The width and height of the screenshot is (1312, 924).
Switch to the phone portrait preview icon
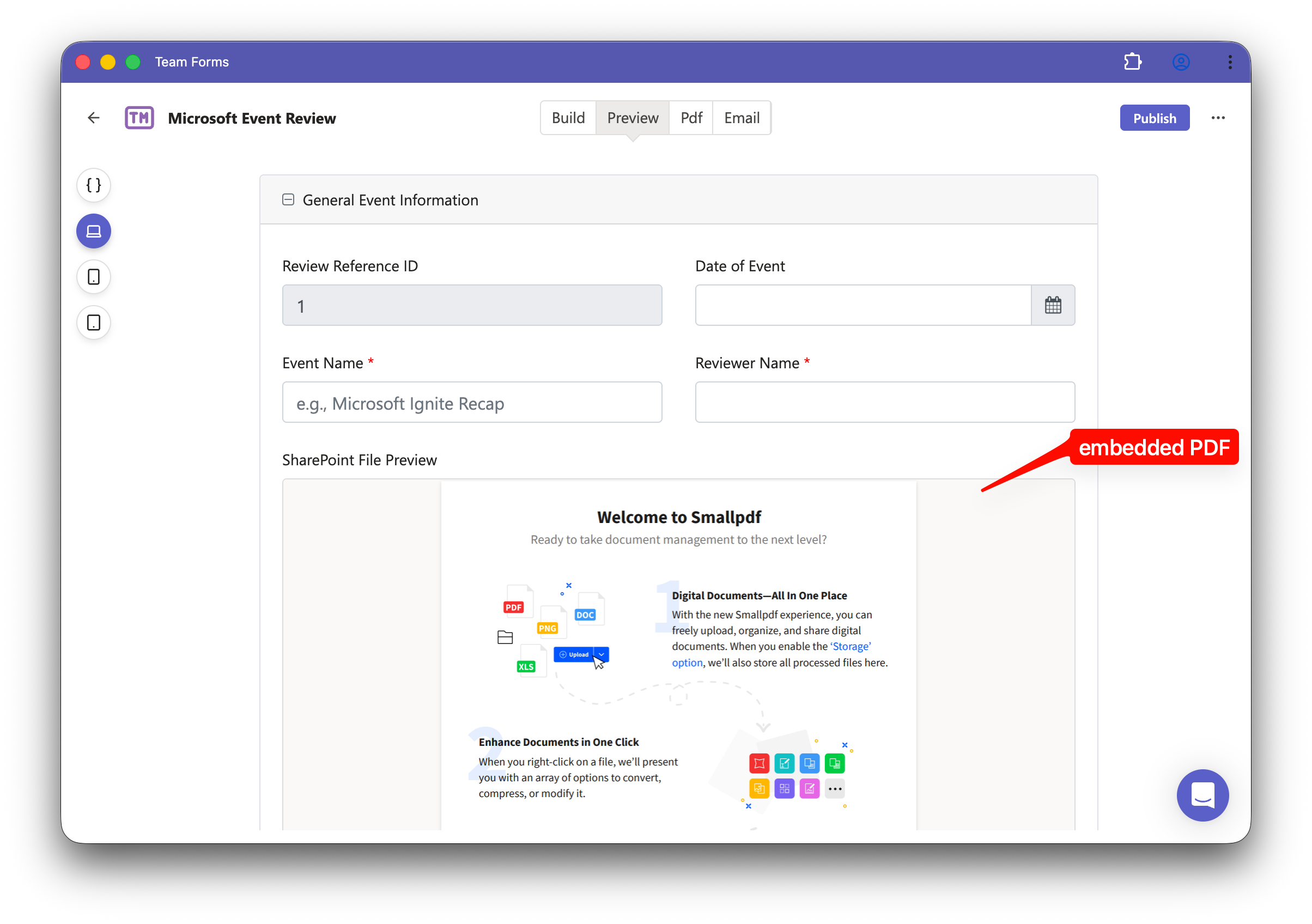(x=94, y=277)
